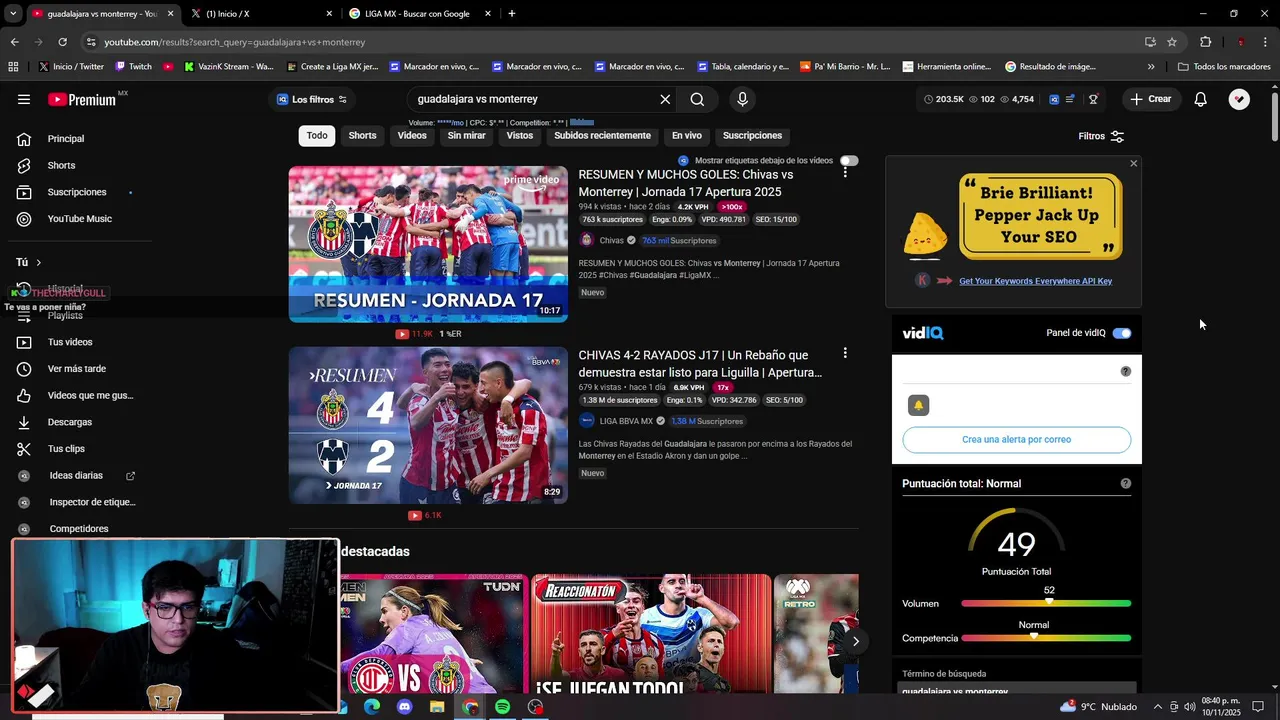This screenshot has width=1280, height=720.
Task: Open Suscripciones in the sidebar
Action: point(77,192)
